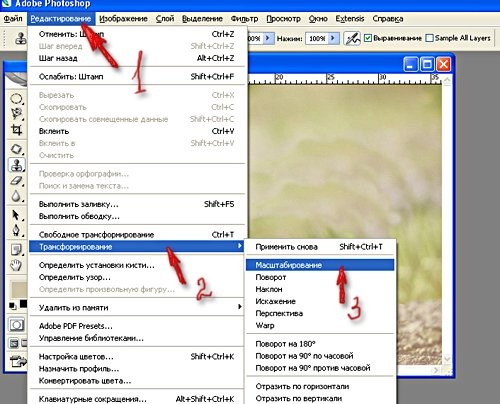Click the foreground color swatch

[19, 290]
